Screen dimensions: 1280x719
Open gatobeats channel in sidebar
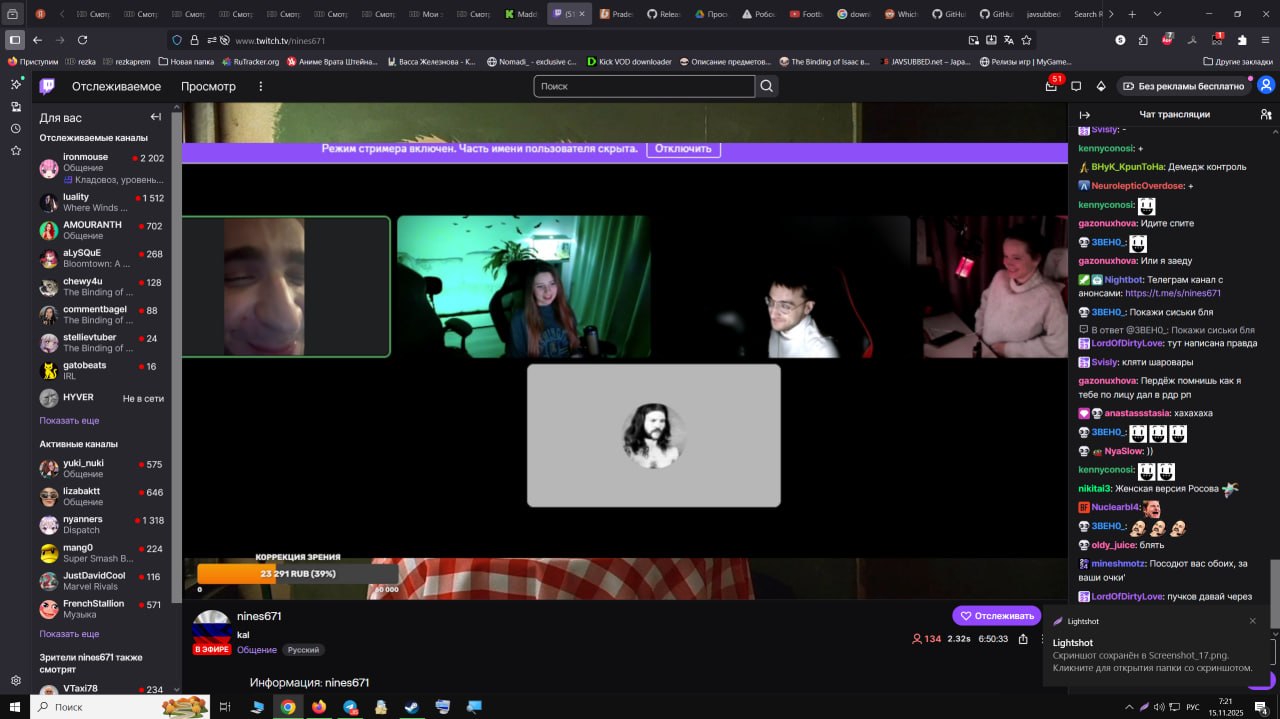pyautogui.click(x=102, y=370)
